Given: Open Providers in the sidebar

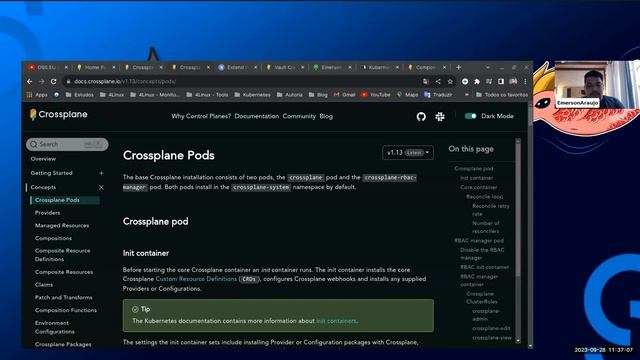Looking at the screenshot, I should pyautogui.click(x=47, y=213).
